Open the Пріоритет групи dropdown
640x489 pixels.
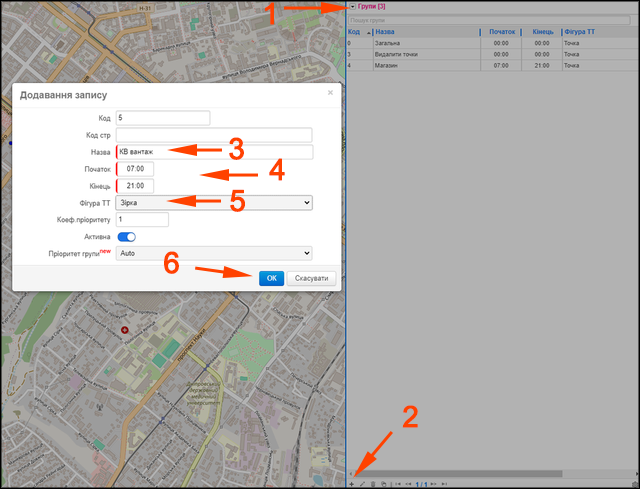click(x=214, y=253)
